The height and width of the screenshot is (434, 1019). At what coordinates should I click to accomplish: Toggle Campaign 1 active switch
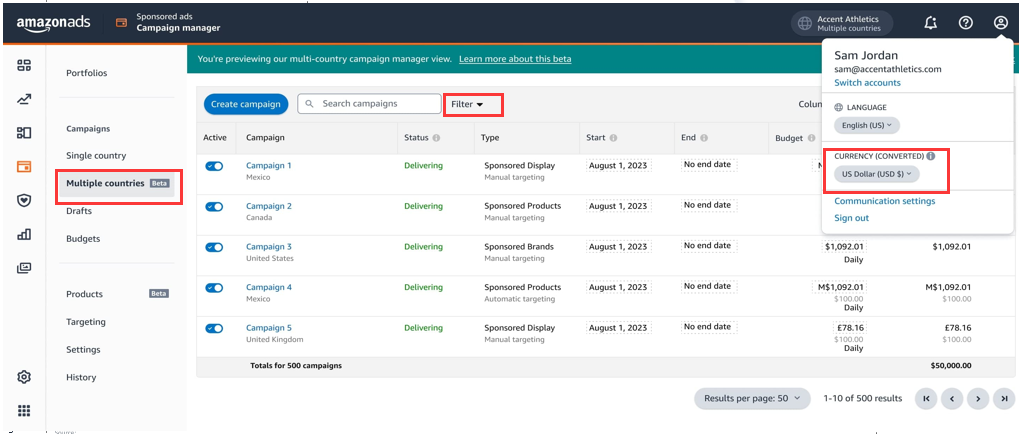point(214,166)
